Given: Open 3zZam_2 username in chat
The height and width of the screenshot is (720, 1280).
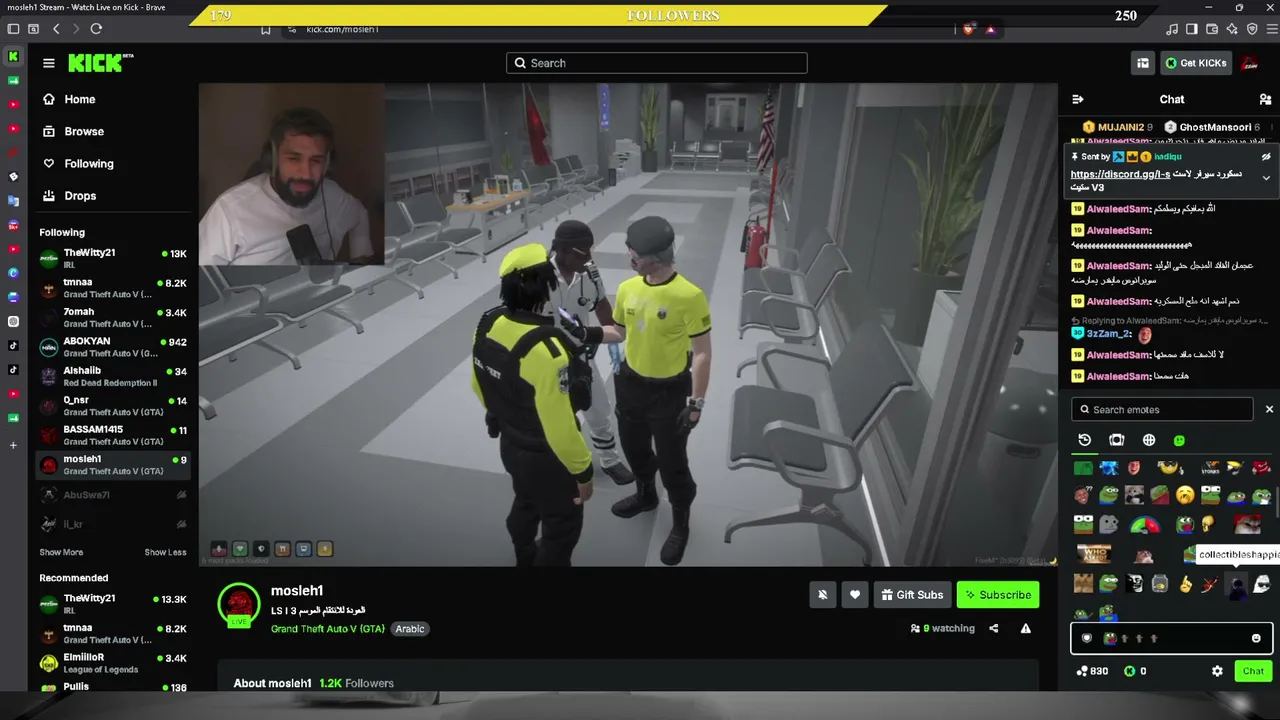Looking at the screenshot, I should coord(1109,333).
